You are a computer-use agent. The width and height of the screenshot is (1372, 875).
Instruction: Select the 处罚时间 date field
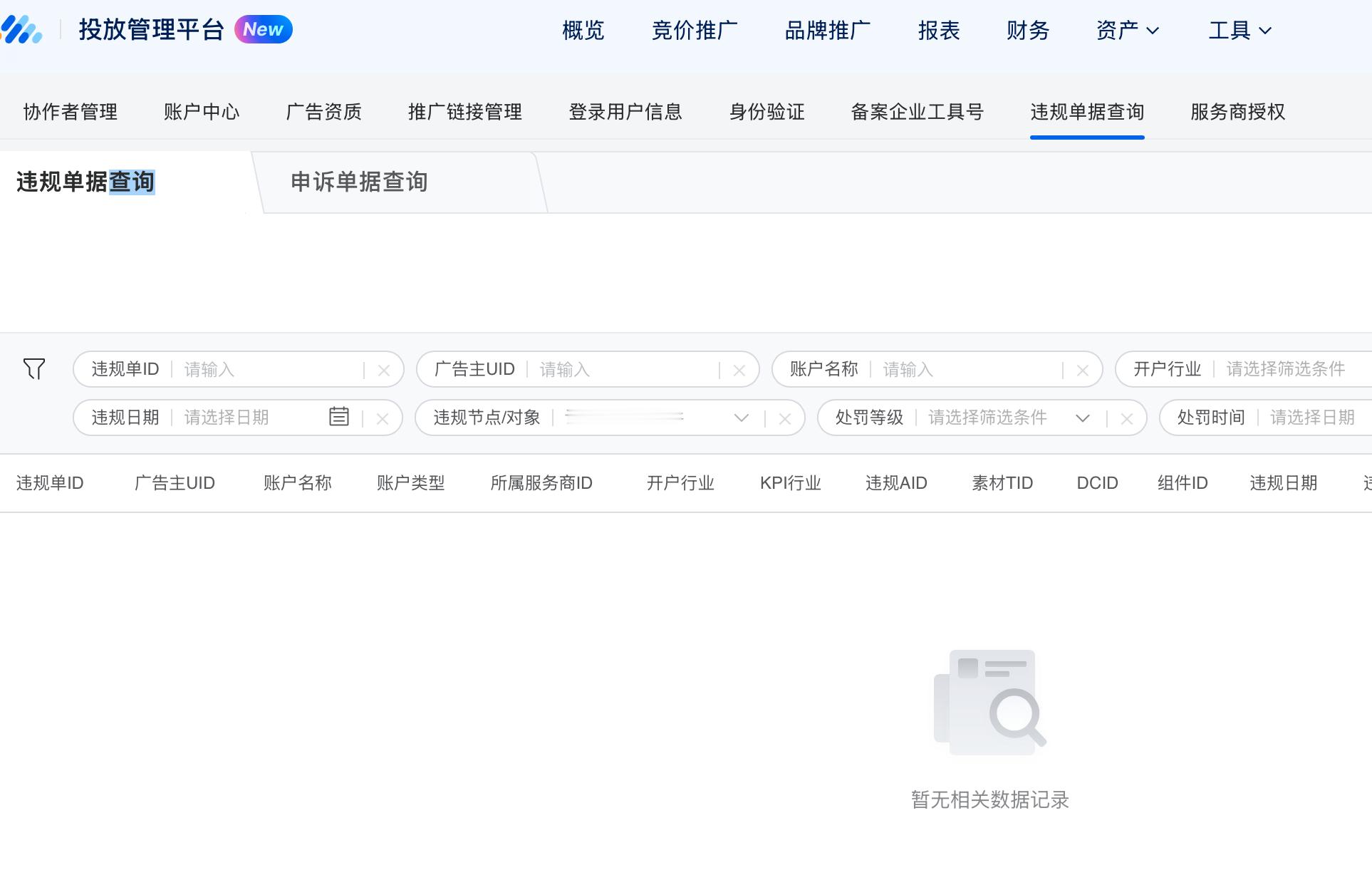pos(1312,418)
